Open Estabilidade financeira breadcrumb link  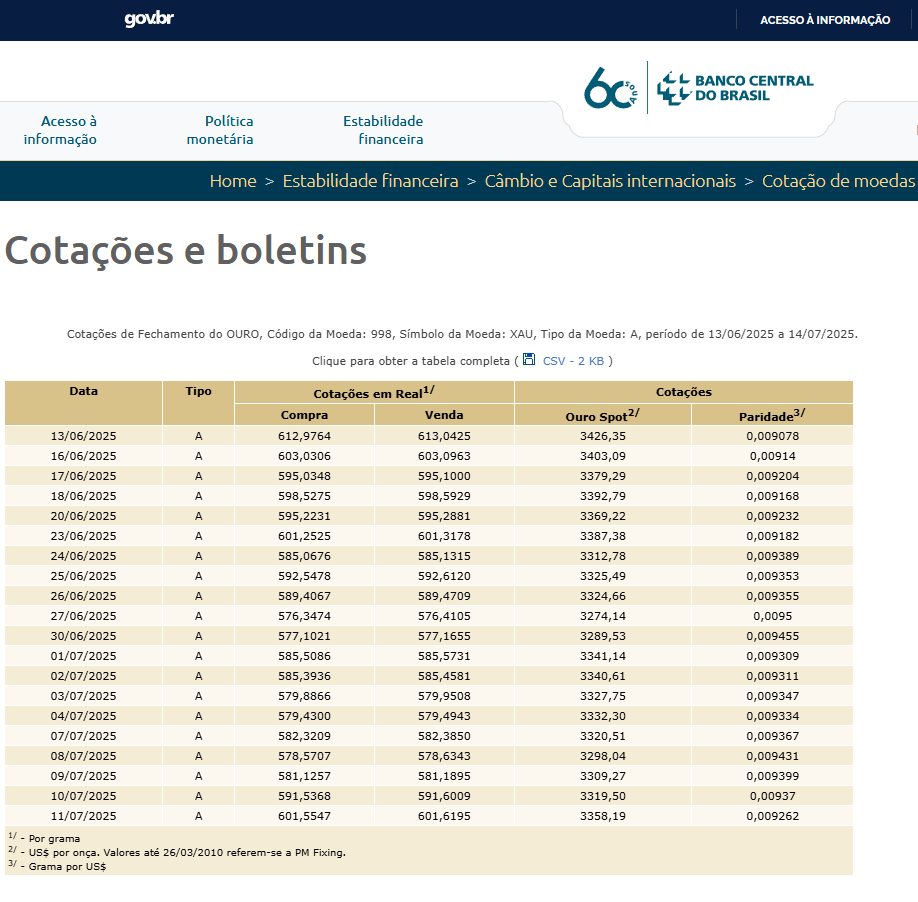click(371, 181)
